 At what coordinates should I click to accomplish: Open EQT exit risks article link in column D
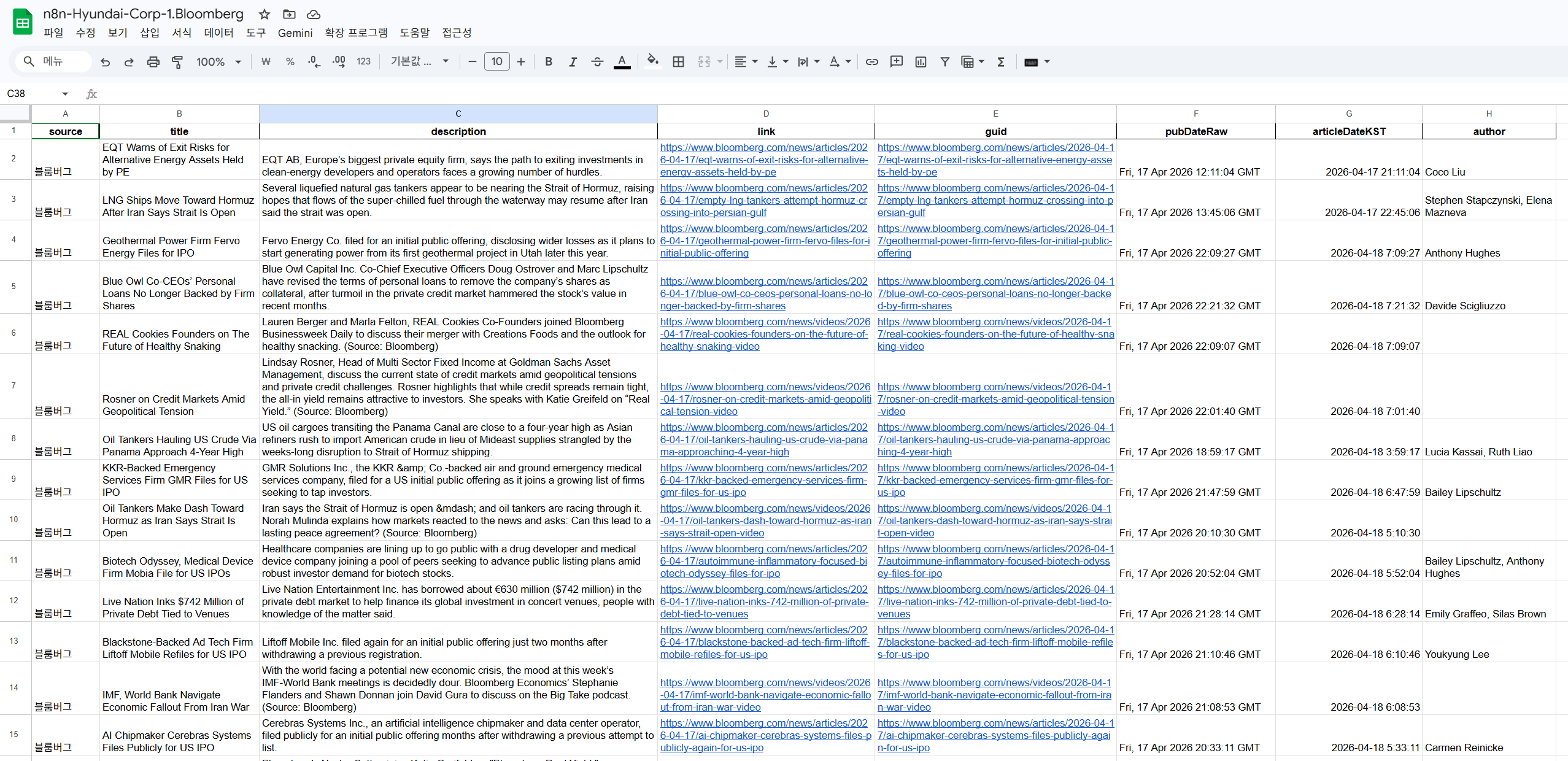click(x=764, y=160)
